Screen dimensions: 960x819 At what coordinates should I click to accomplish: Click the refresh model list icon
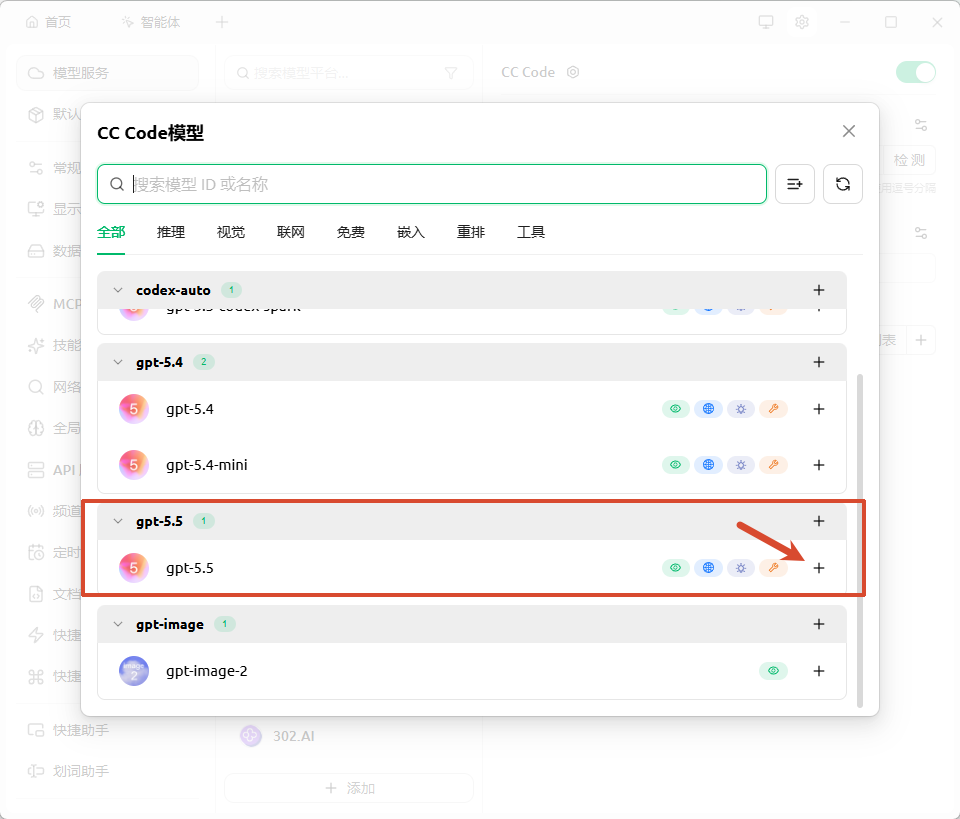point(842,184)
